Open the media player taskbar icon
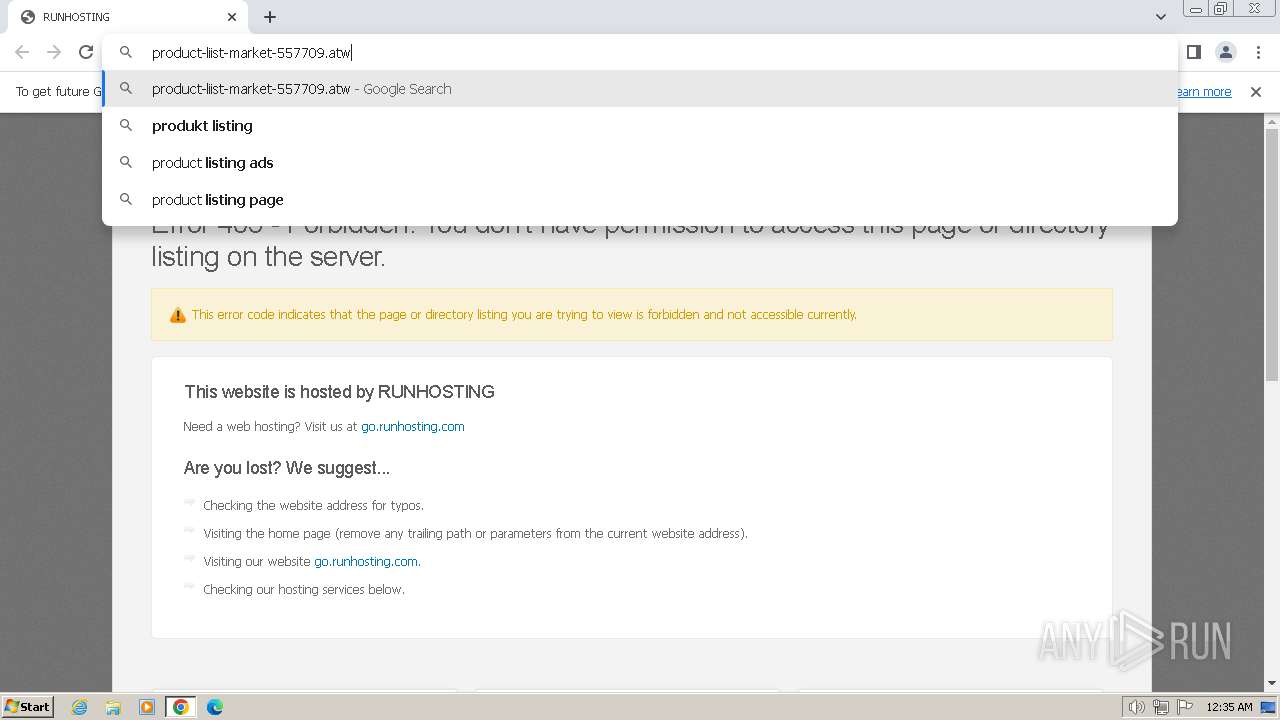The image size is (1280, 720). point(147,707)
